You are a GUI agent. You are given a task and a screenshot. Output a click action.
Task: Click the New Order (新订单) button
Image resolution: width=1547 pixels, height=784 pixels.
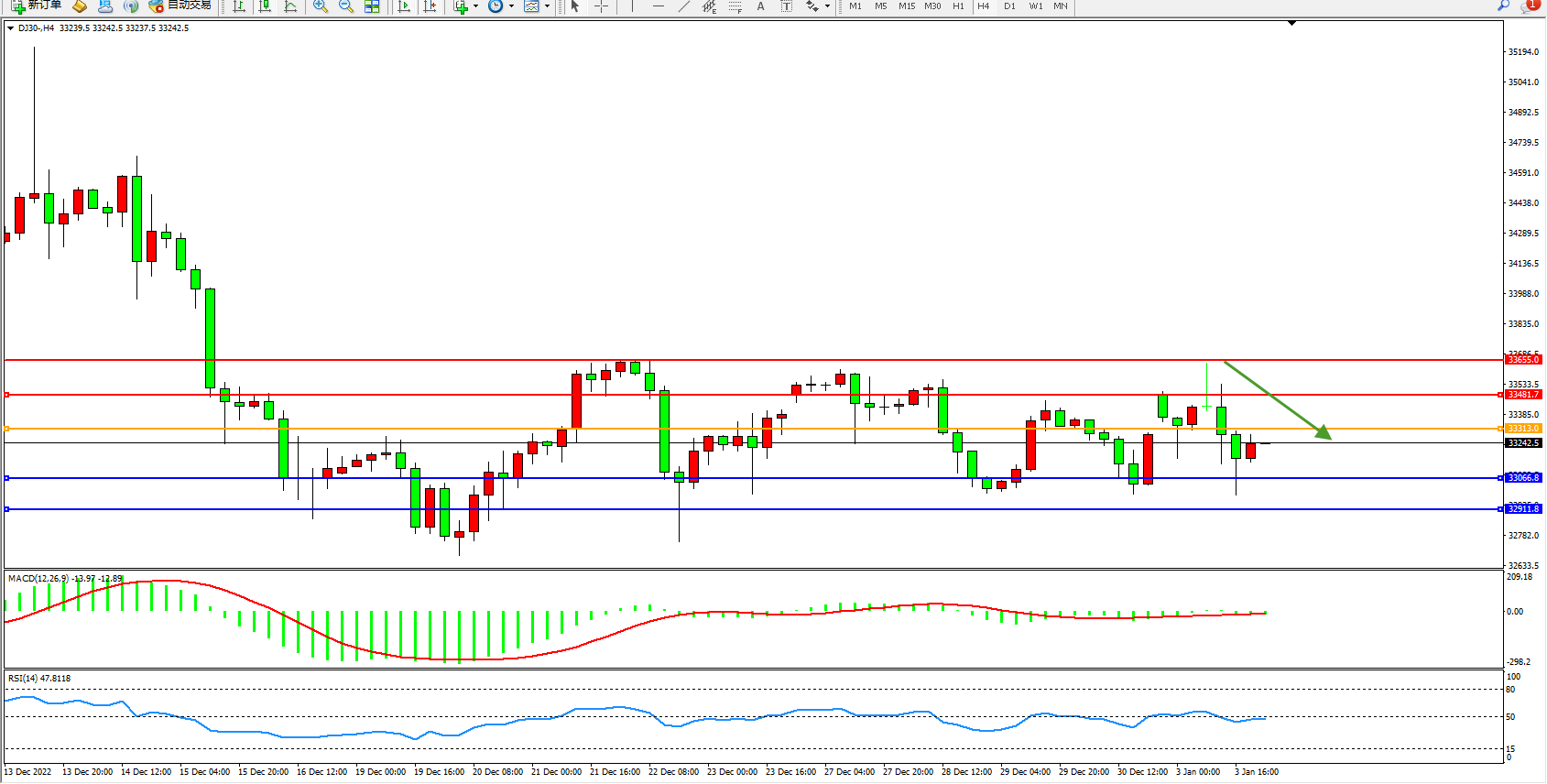37,6
